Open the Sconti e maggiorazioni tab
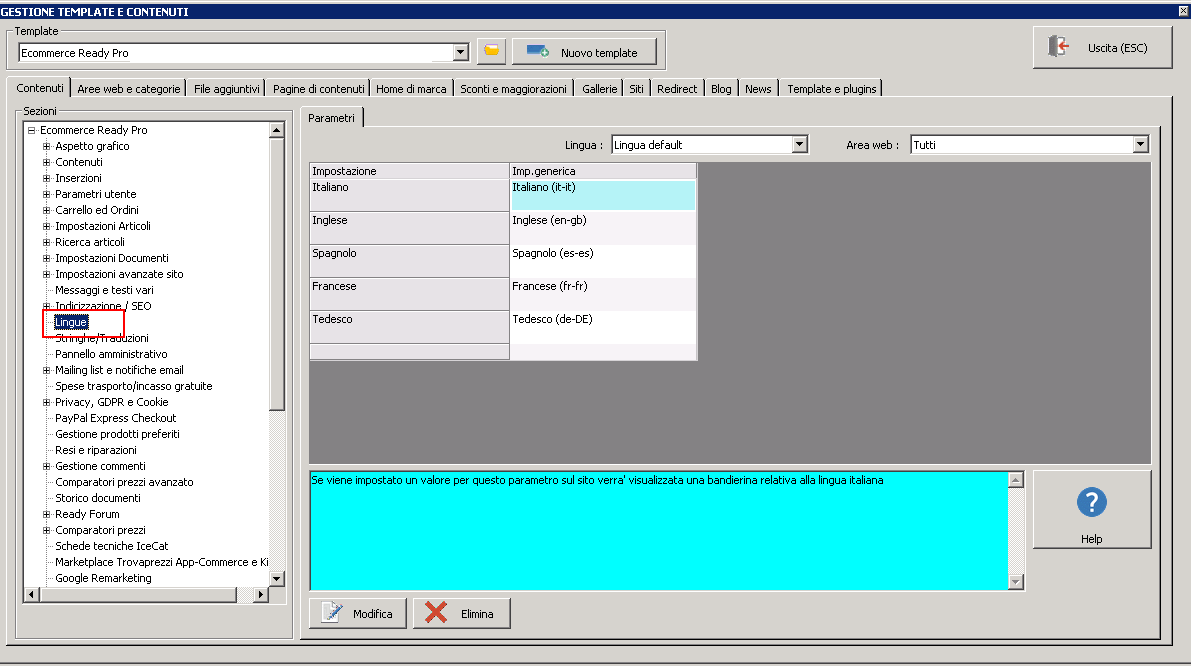This screenshot has height=666, width=1191. coord(513,89)
